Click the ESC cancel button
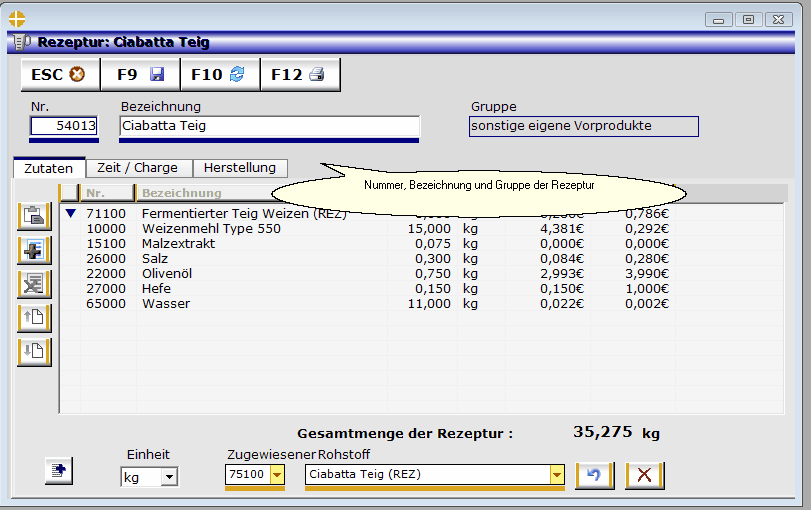811x510 pixels. 61,74
